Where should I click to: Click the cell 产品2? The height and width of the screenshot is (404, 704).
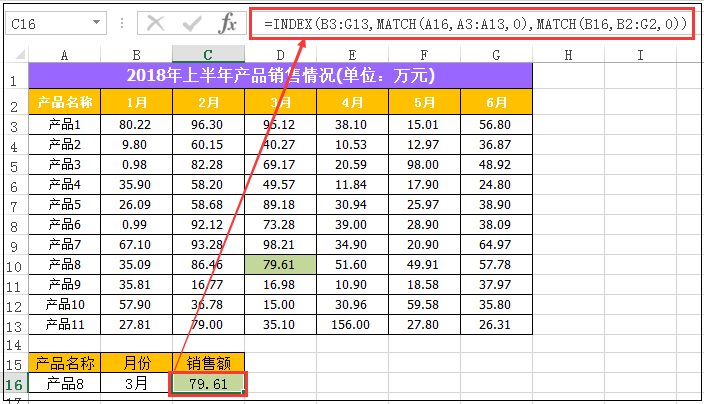(x=65, y=145)
